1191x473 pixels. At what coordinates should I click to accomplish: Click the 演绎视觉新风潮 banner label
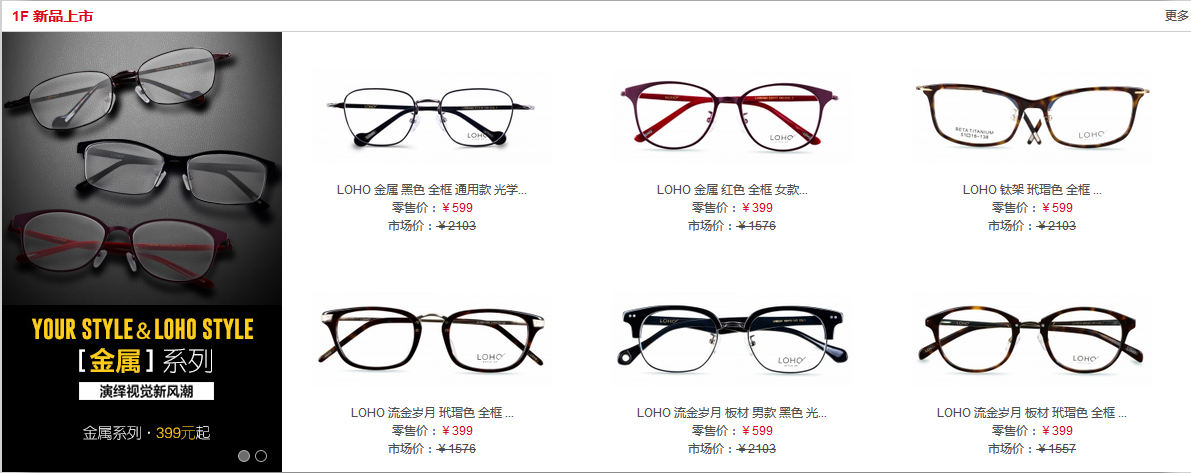point(147,392)
